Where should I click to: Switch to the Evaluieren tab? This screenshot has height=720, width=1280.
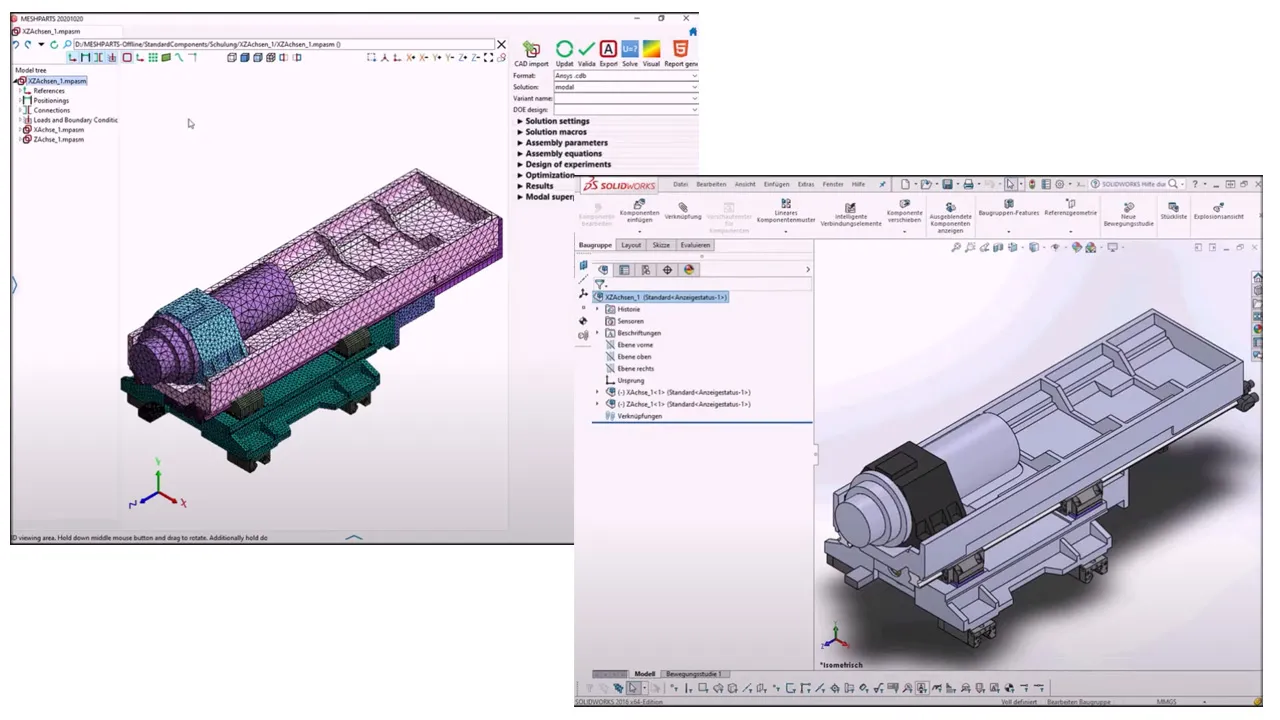click(x=695, y=245)
